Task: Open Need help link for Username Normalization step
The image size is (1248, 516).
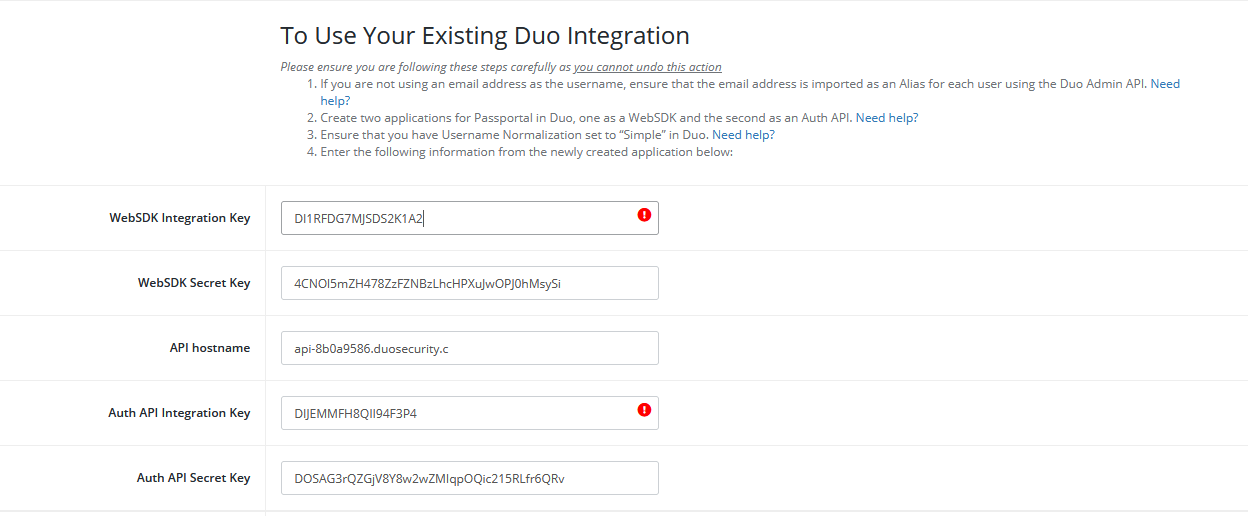Action: click(x=743, y=135)
